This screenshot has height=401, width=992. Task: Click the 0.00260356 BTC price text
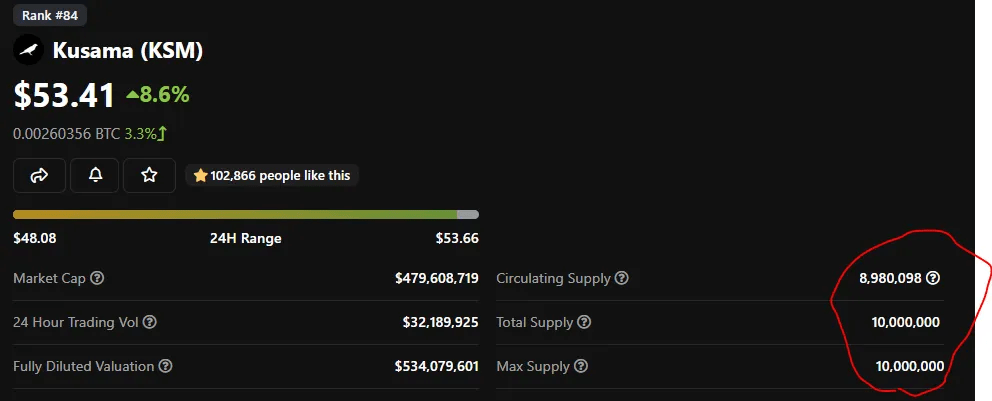[x=66, y=133]
